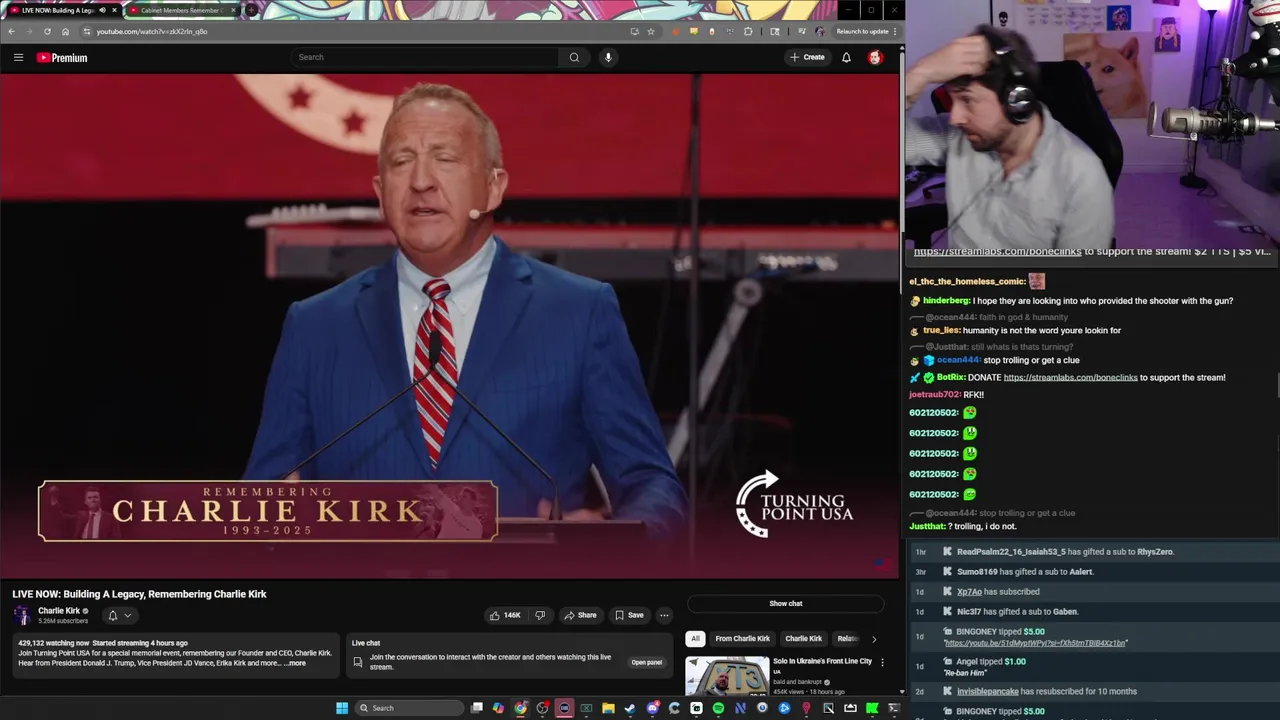Mute the audio on LIVE NOW tab
Screen dimensions: 1280x720
tap(103, 10)
